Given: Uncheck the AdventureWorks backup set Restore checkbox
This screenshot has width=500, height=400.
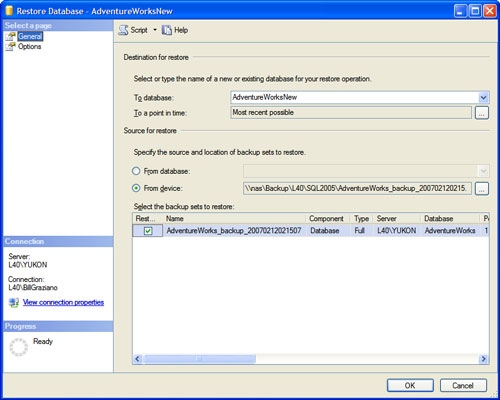Looking at the screenshot, I should click(148, 231).
